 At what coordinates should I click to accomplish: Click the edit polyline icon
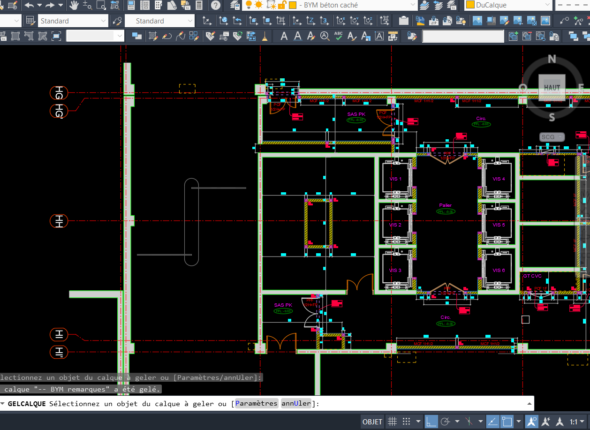(x=167, y=36)
